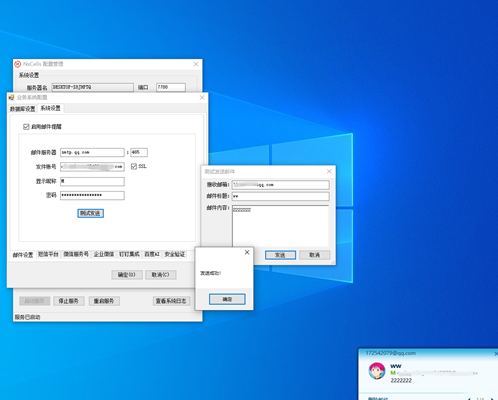The height and width of the screenshot is (400, 498).
Task: Click the 测试发送 button
Action: pyautogui.click(x=90, y=213)
